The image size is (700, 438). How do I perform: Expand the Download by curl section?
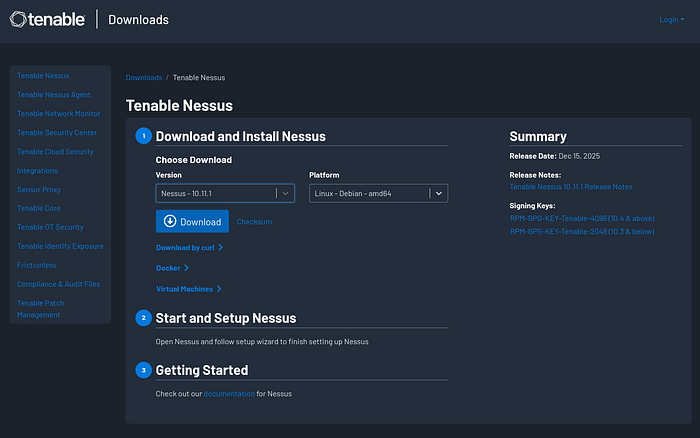[x=189, y=247]
